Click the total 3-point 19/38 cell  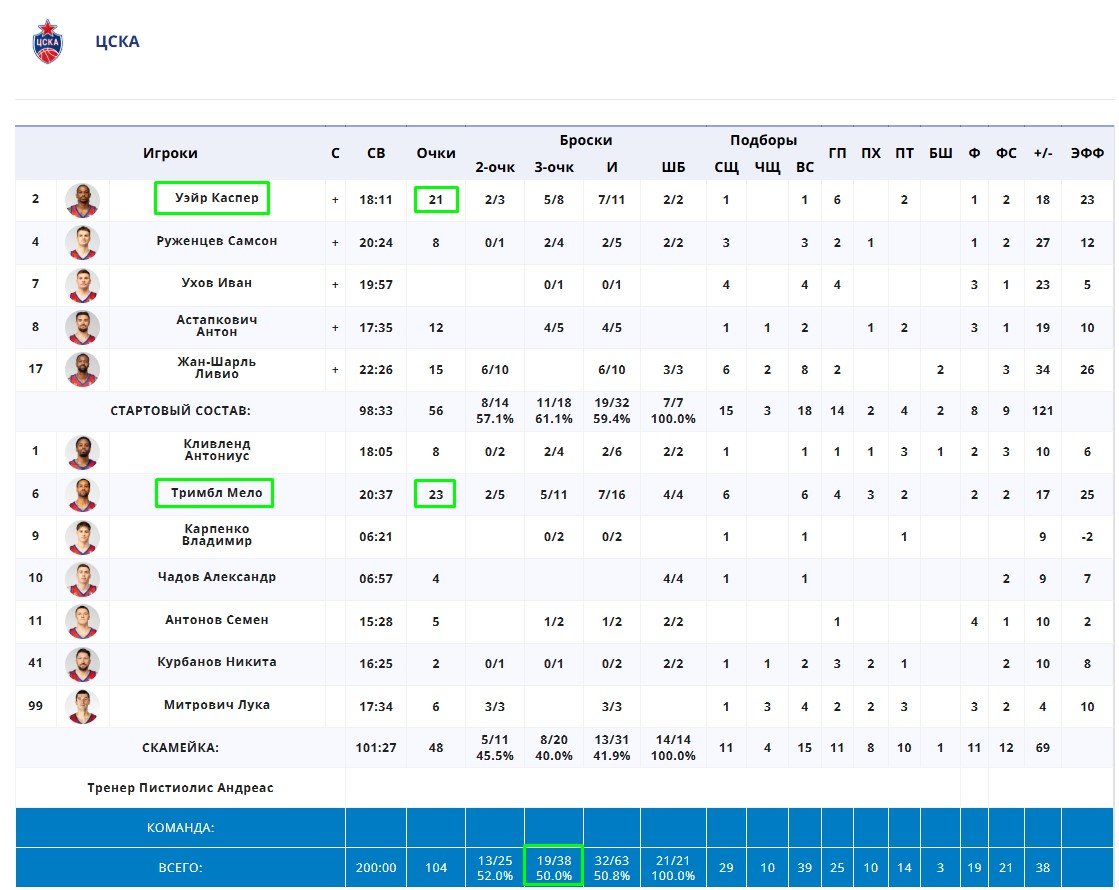point(554,868)
